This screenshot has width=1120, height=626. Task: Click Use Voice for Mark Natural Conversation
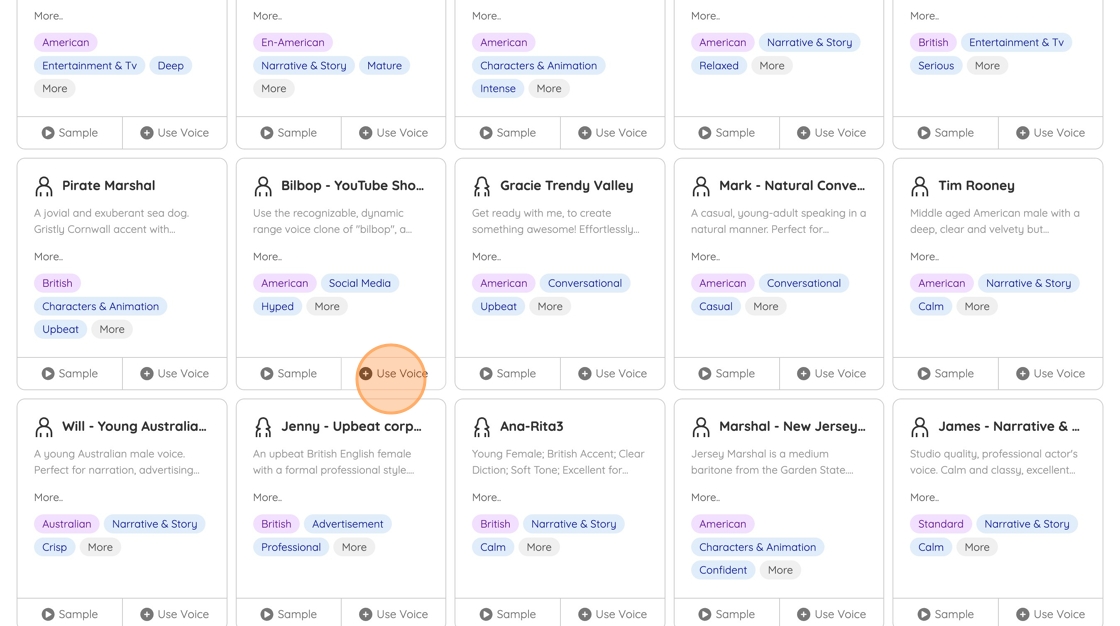click(832, 373)
